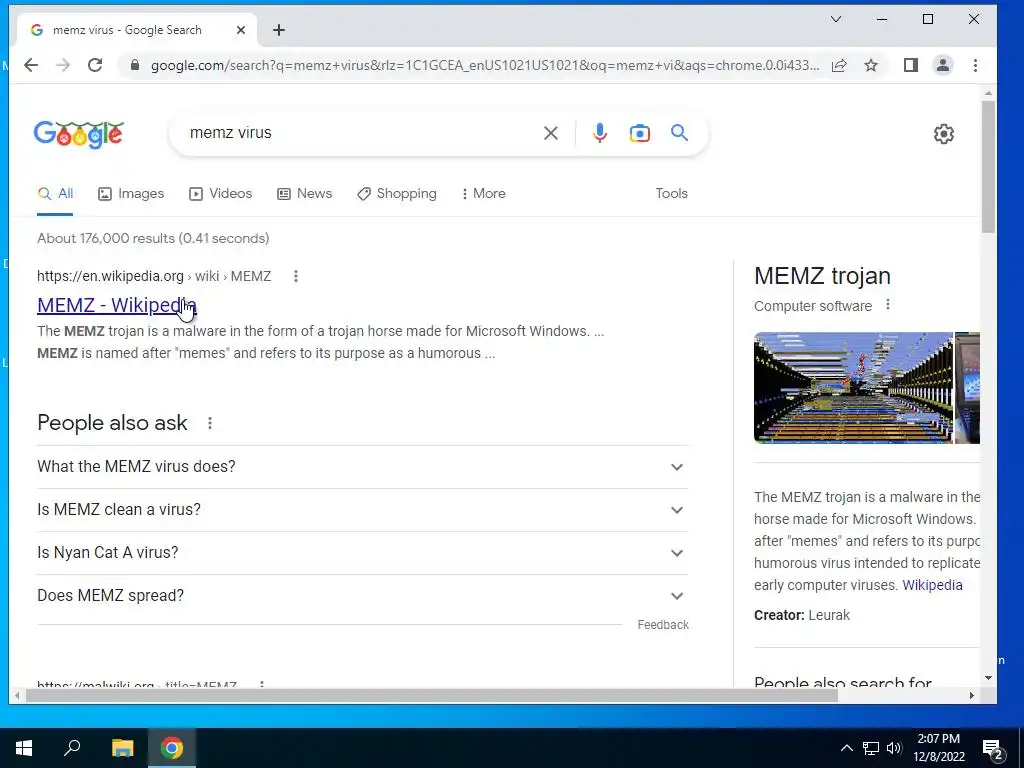
Task: Click the horizontal scrollbar thumb
Action: (431, 696)
